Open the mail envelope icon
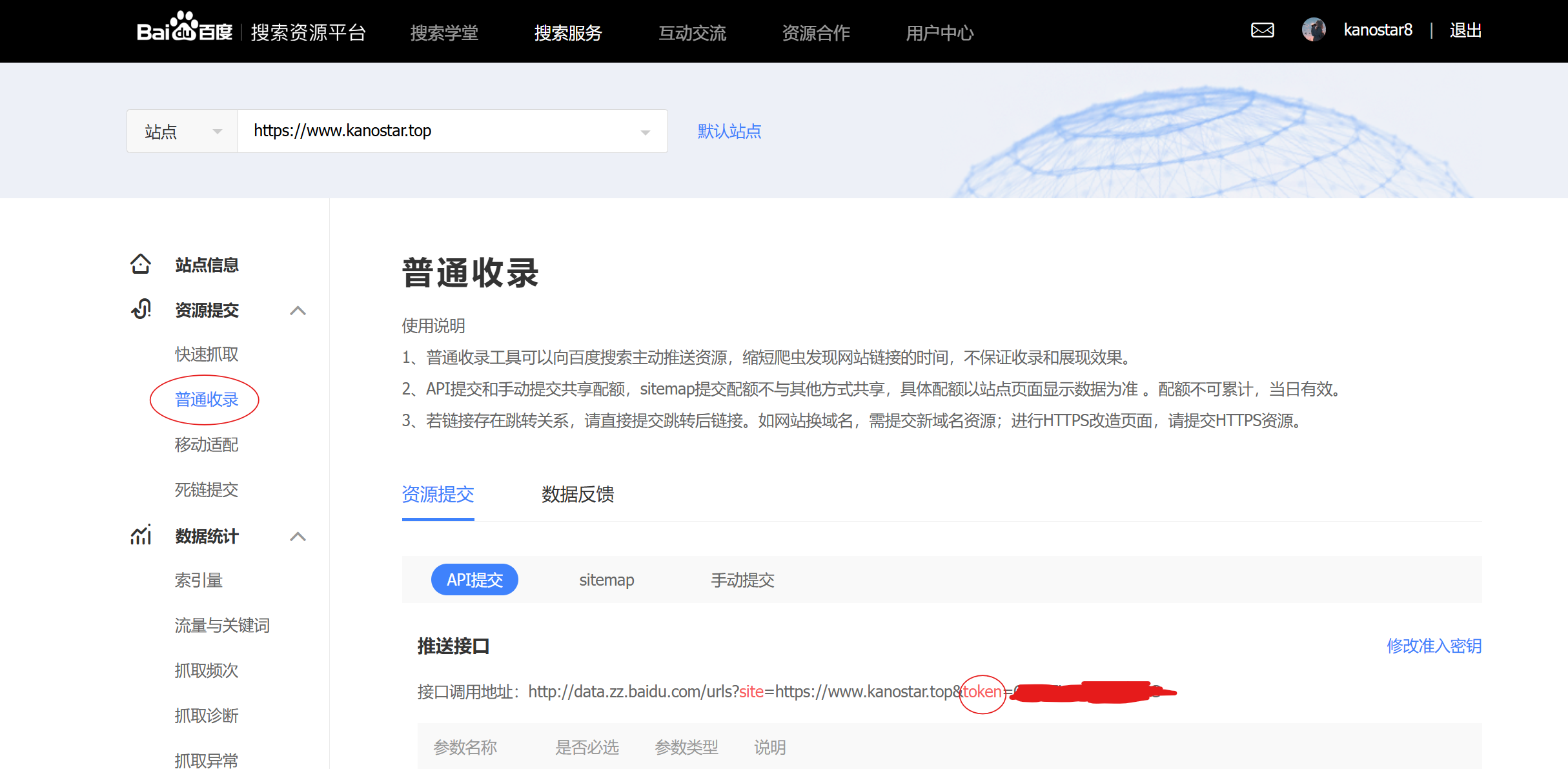The width and height of the screenshot is (1568, 769). [1262, 30]
